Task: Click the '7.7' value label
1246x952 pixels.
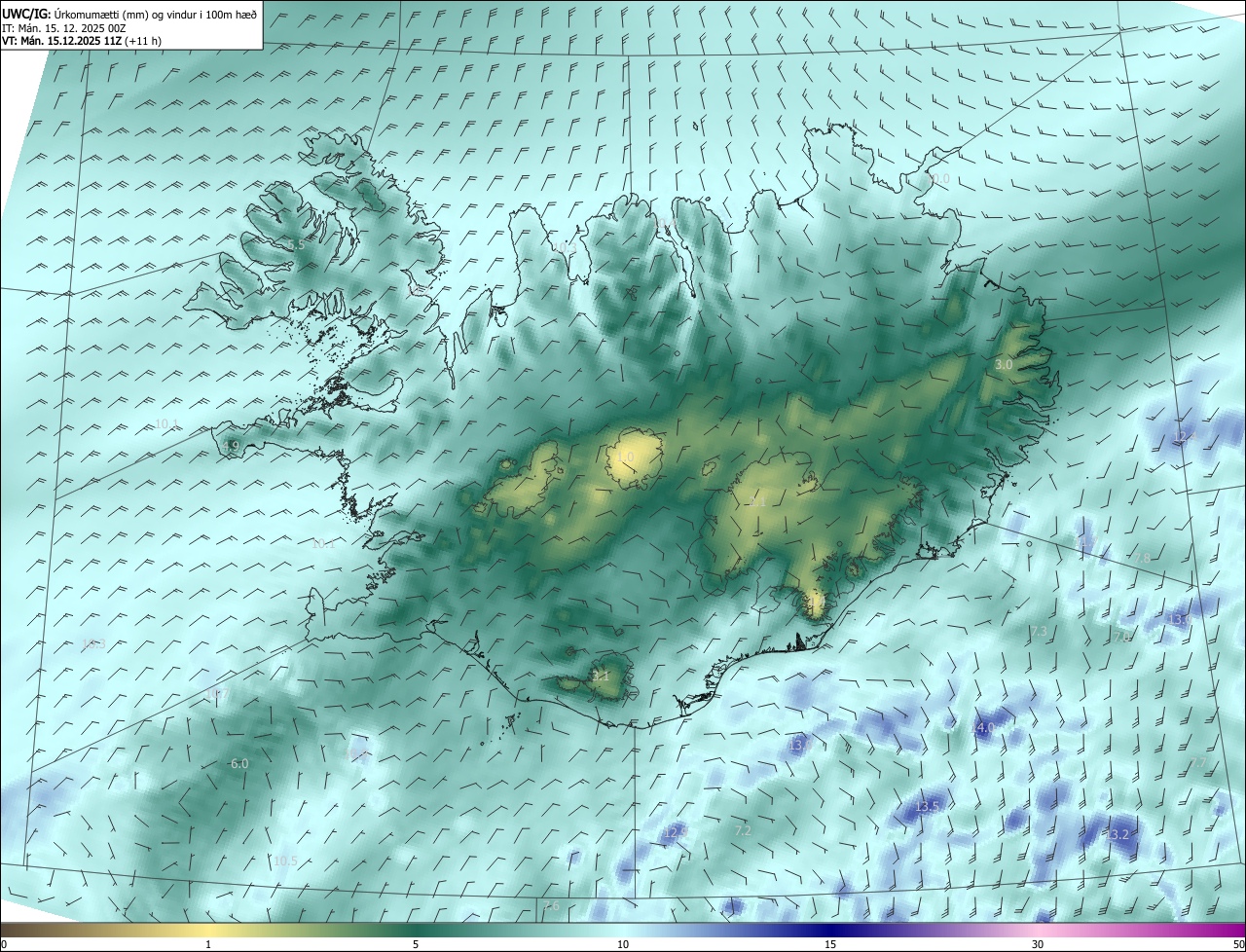Action: [1199, 763]
